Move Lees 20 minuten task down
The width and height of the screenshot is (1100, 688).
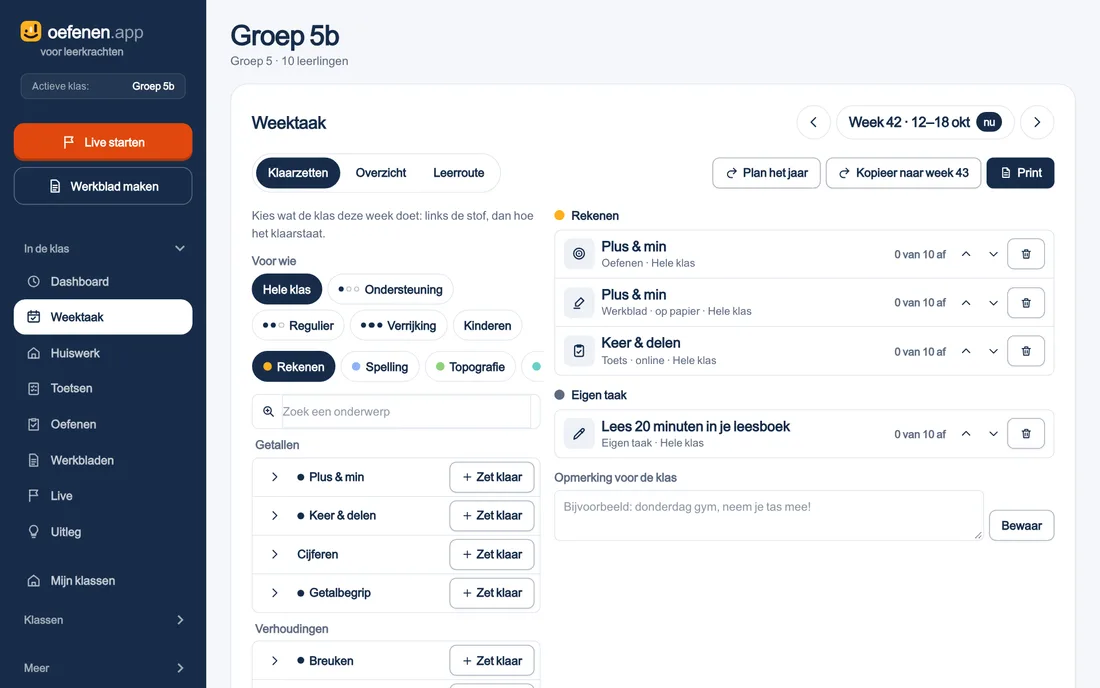pyautogui.click(x=993, y=434)
